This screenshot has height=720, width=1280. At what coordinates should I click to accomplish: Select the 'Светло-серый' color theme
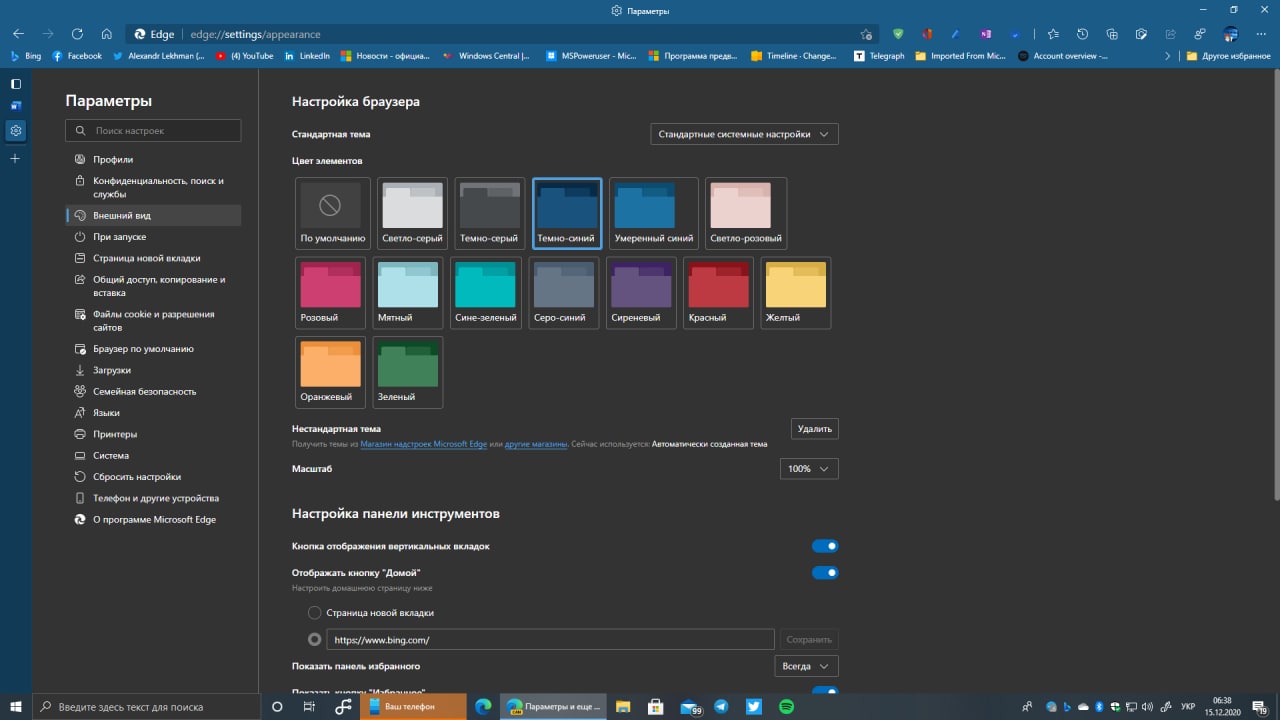click(x=412, y=213)
